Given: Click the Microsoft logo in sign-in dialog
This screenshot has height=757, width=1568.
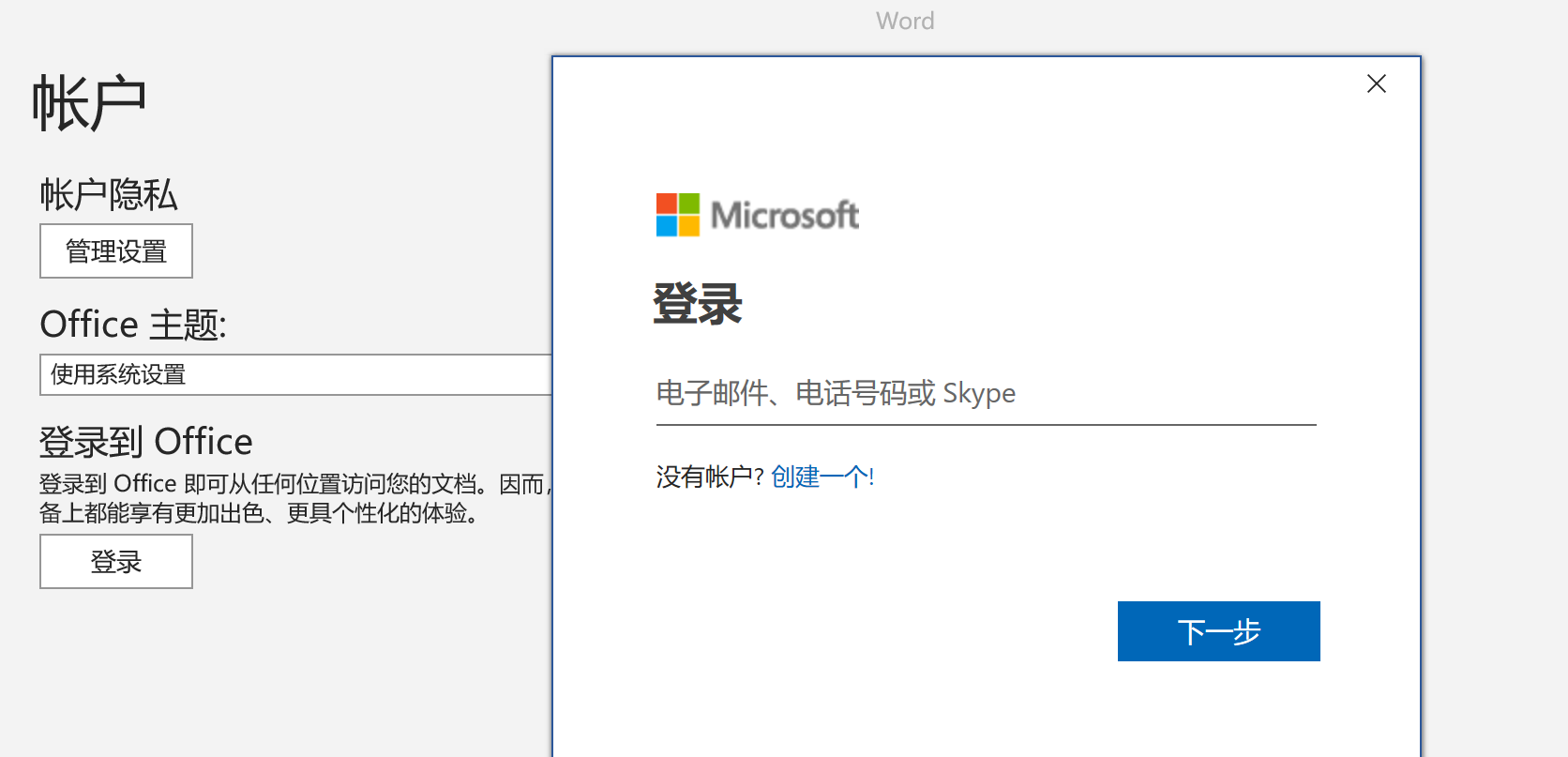Looking at the screenshot, I should coord(758,215).
